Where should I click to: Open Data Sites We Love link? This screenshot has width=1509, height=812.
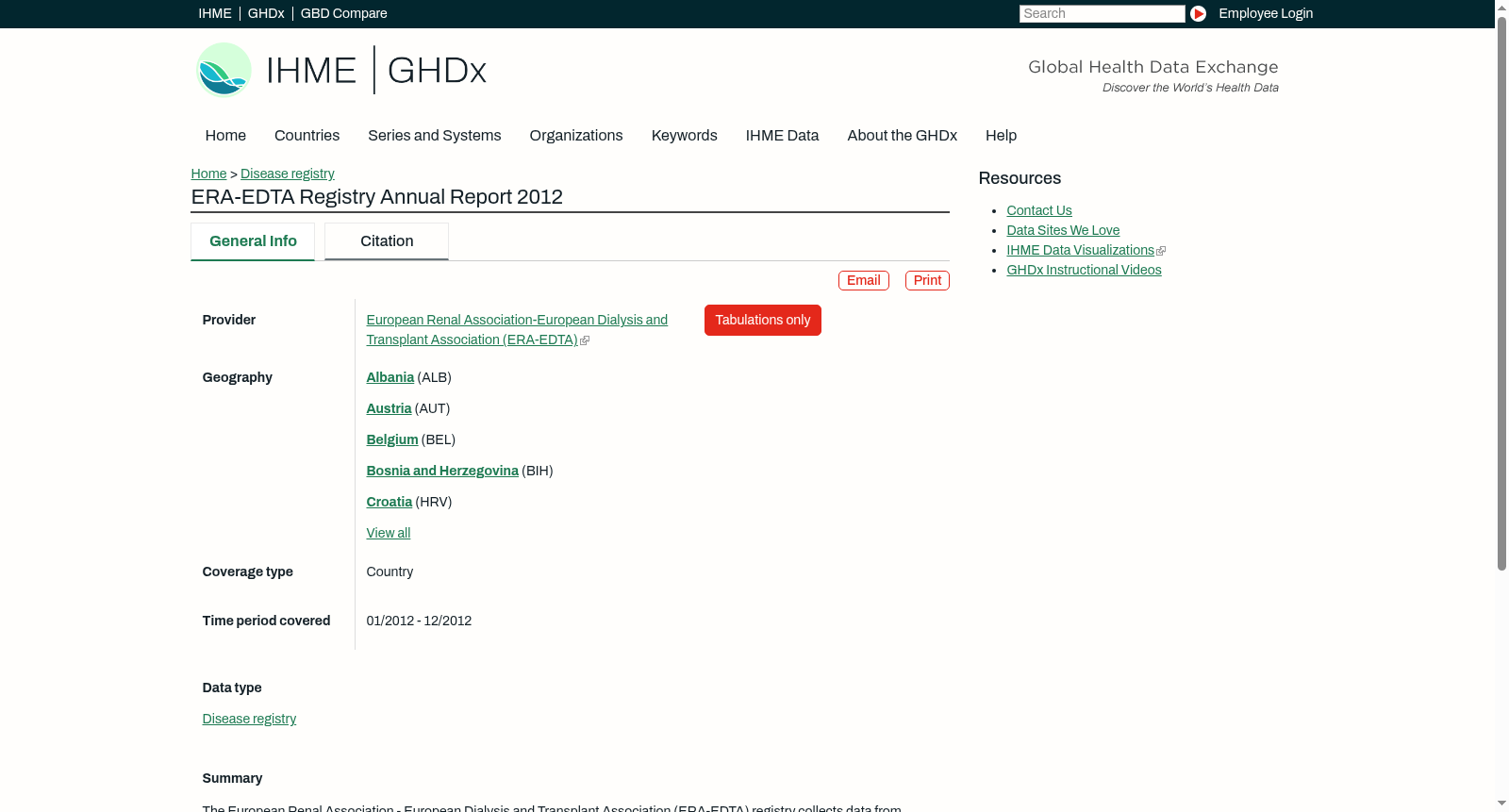pos(1063,230)
